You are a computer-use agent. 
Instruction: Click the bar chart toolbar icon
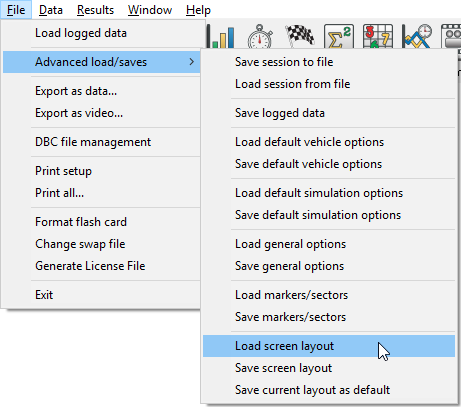[x=221, y=37]
